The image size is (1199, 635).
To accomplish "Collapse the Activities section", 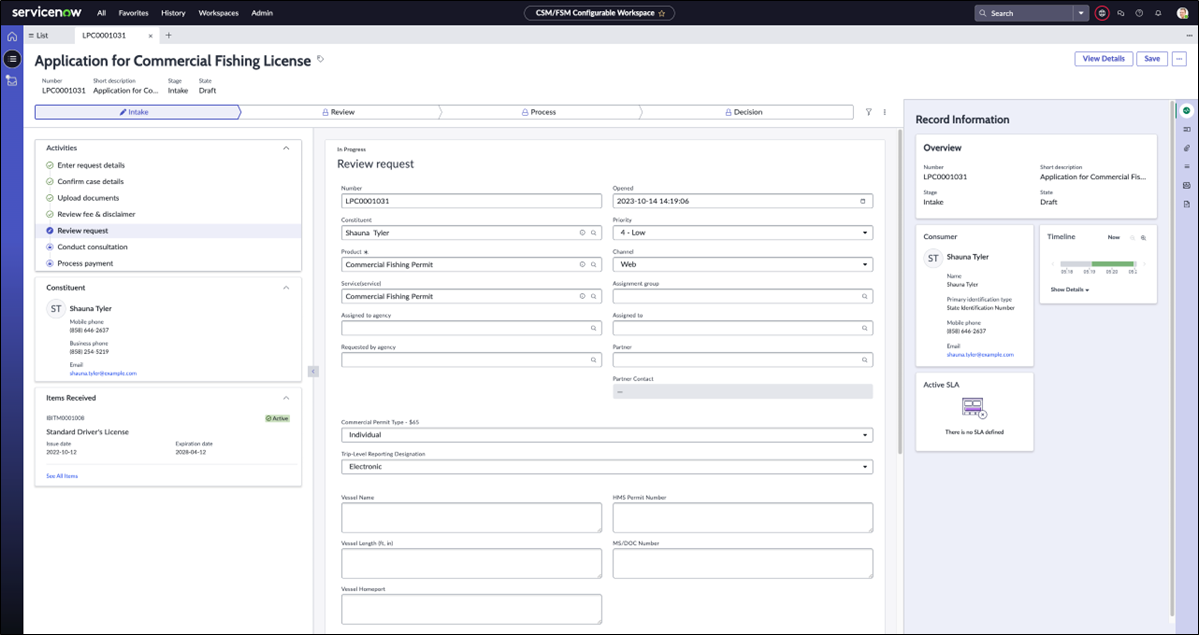I will click(286, 148).
